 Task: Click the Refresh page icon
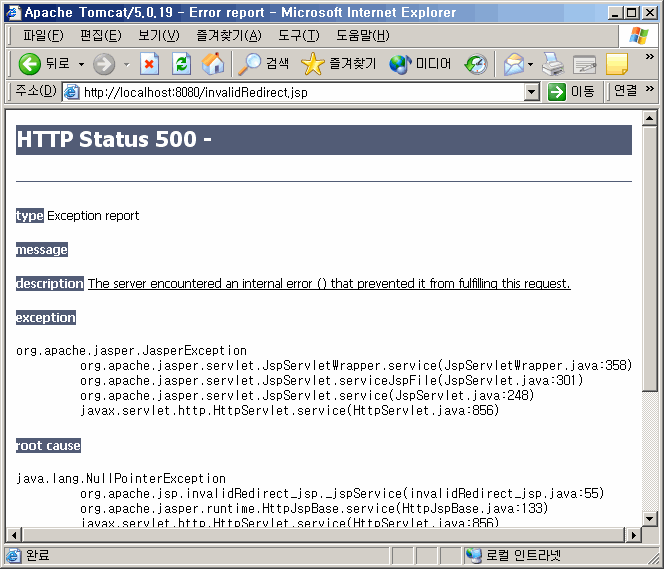[181, 64]
